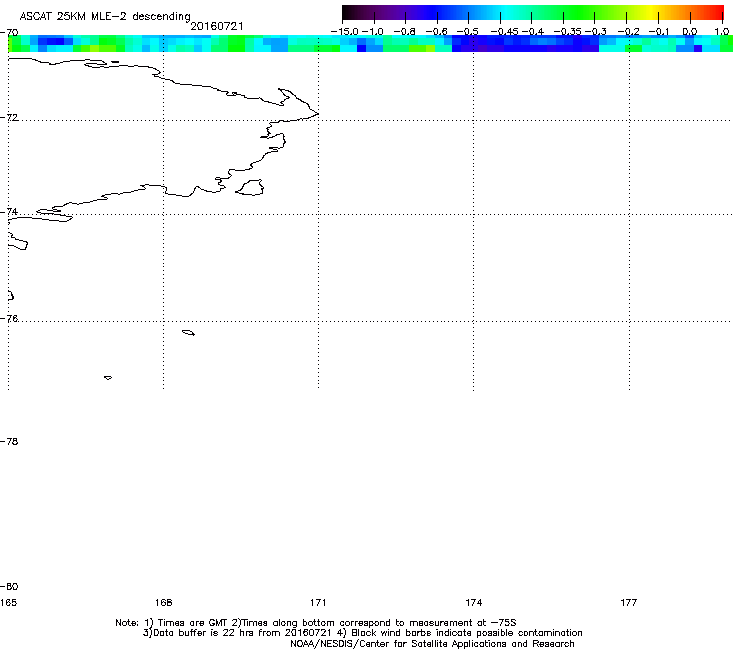Click the small island outline just south of -76
The height and width of the screenshot is (650, 740).
188,333
